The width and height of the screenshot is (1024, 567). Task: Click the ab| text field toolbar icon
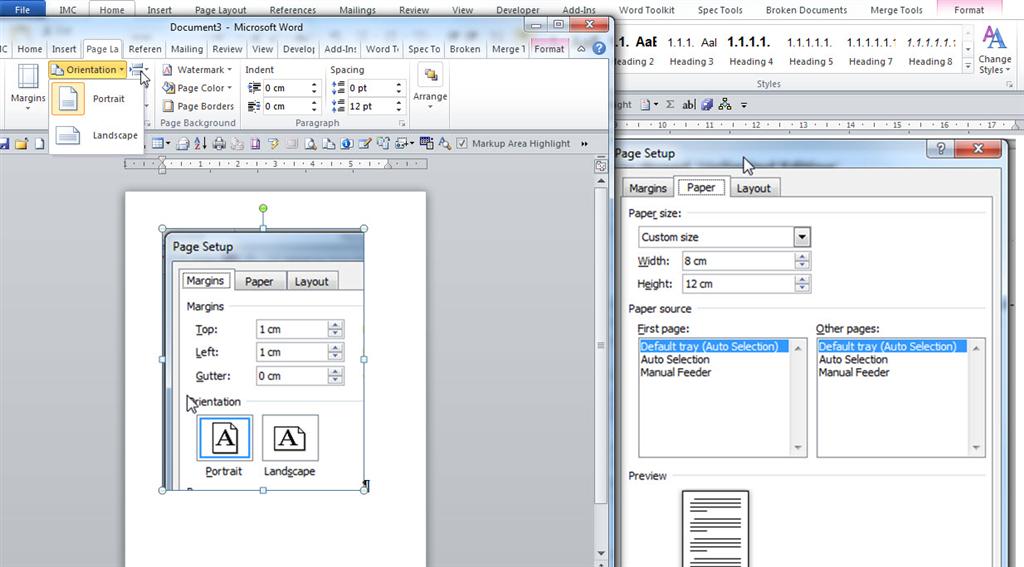pos(688,105)
